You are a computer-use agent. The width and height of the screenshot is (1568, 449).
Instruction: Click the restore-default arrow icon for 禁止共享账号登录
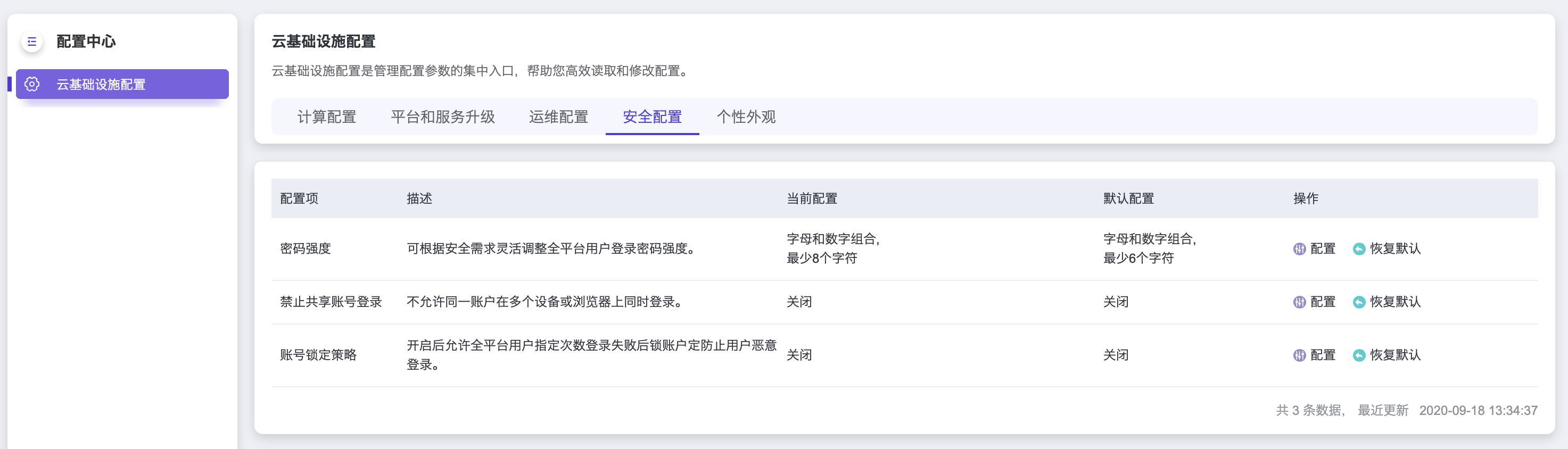[1359, 302]
